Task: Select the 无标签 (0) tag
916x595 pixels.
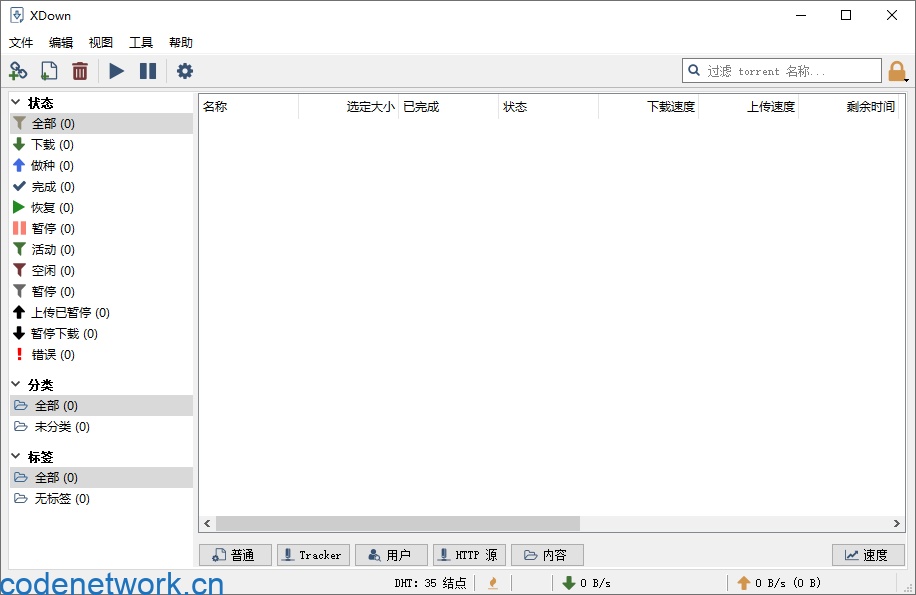Action: pos(102,499)
